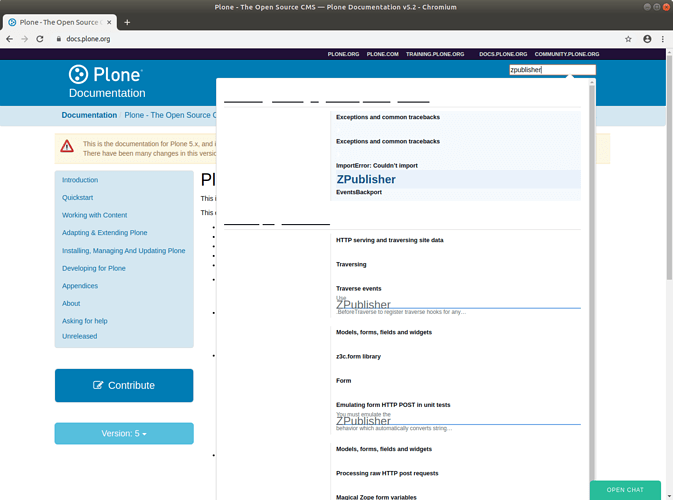Open Traverse events search result

click(x=358, y=289)
